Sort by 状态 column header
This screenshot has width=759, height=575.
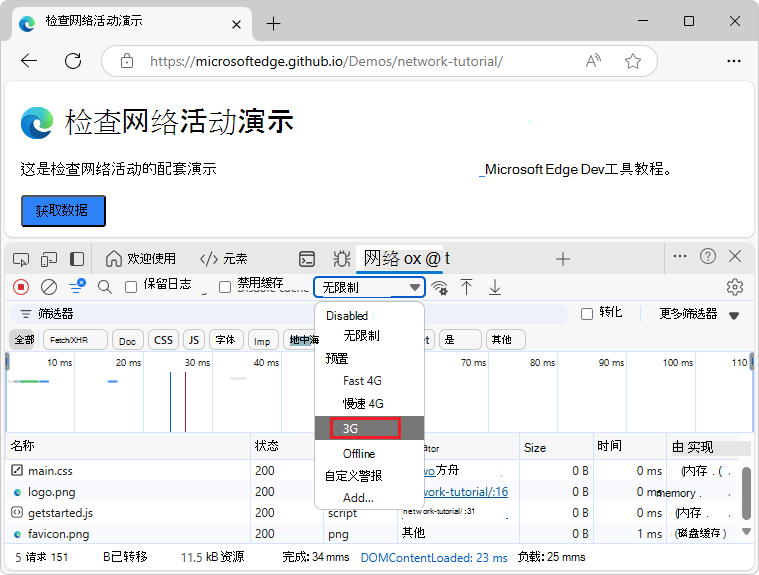[x=283, y=446]
